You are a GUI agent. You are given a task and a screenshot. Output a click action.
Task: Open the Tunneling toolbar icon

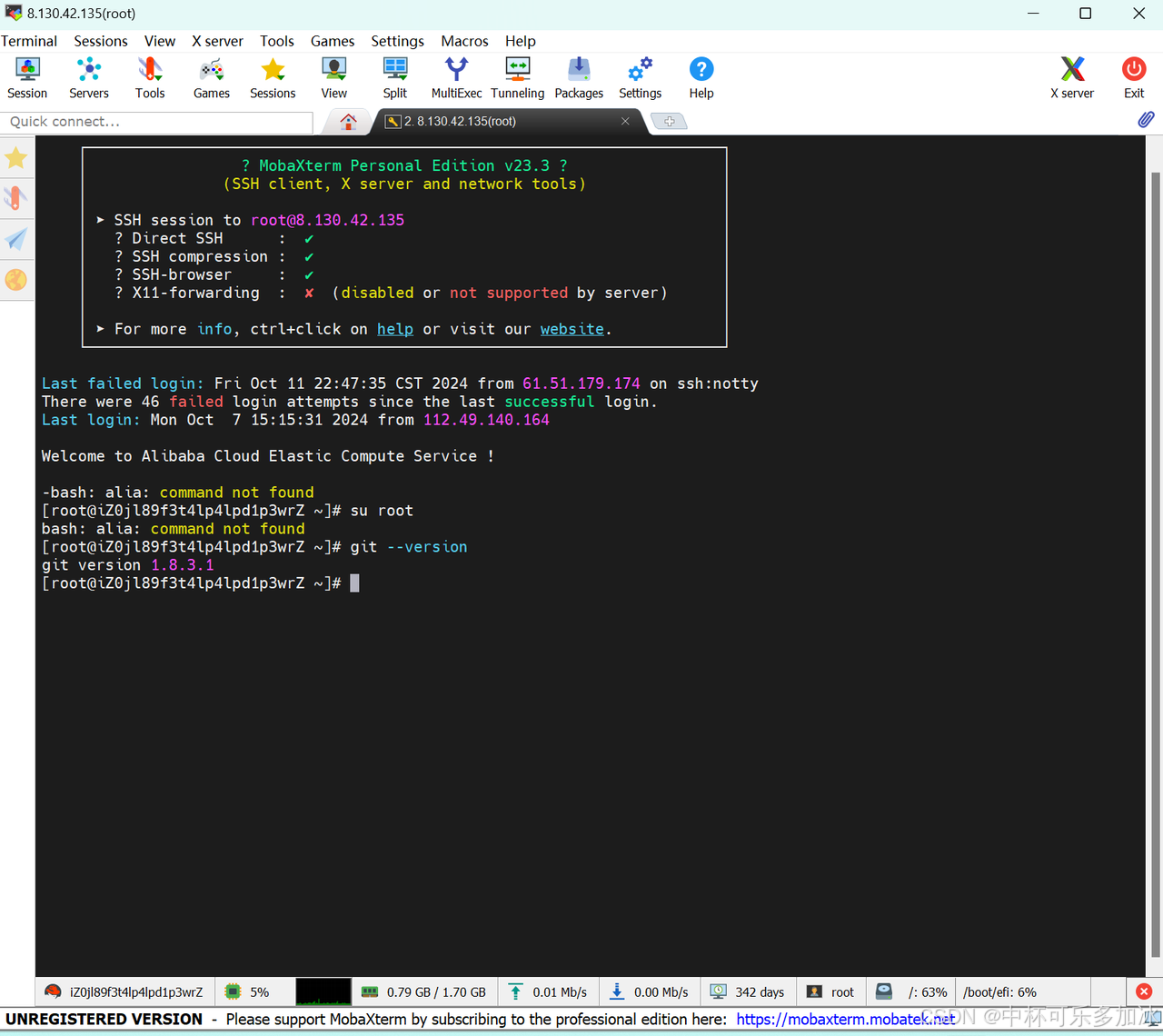click(518, 78)
